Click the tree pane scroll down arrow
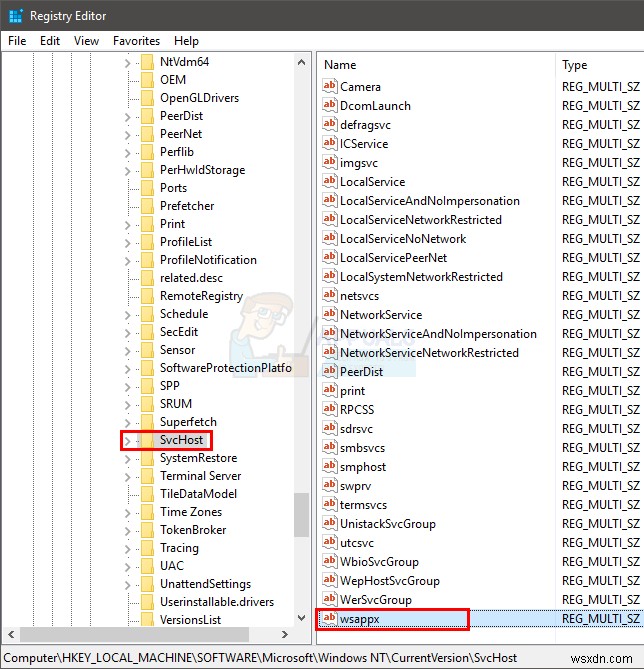Screen dimensions: 644x669 301,618
